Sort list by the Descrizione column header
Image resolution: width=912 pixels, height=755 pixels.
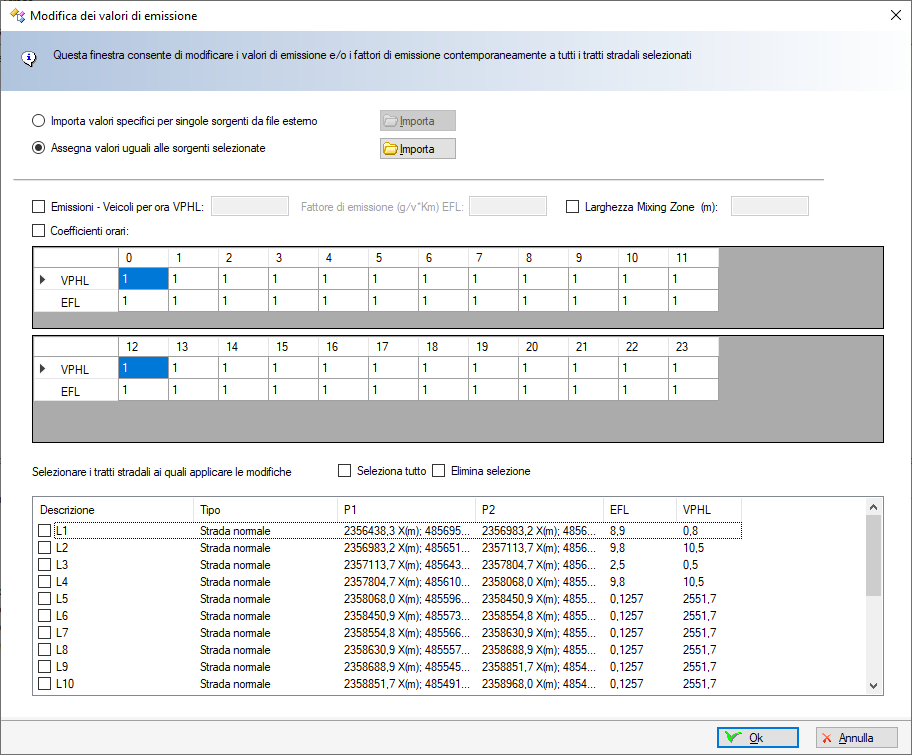pos(113,509)
